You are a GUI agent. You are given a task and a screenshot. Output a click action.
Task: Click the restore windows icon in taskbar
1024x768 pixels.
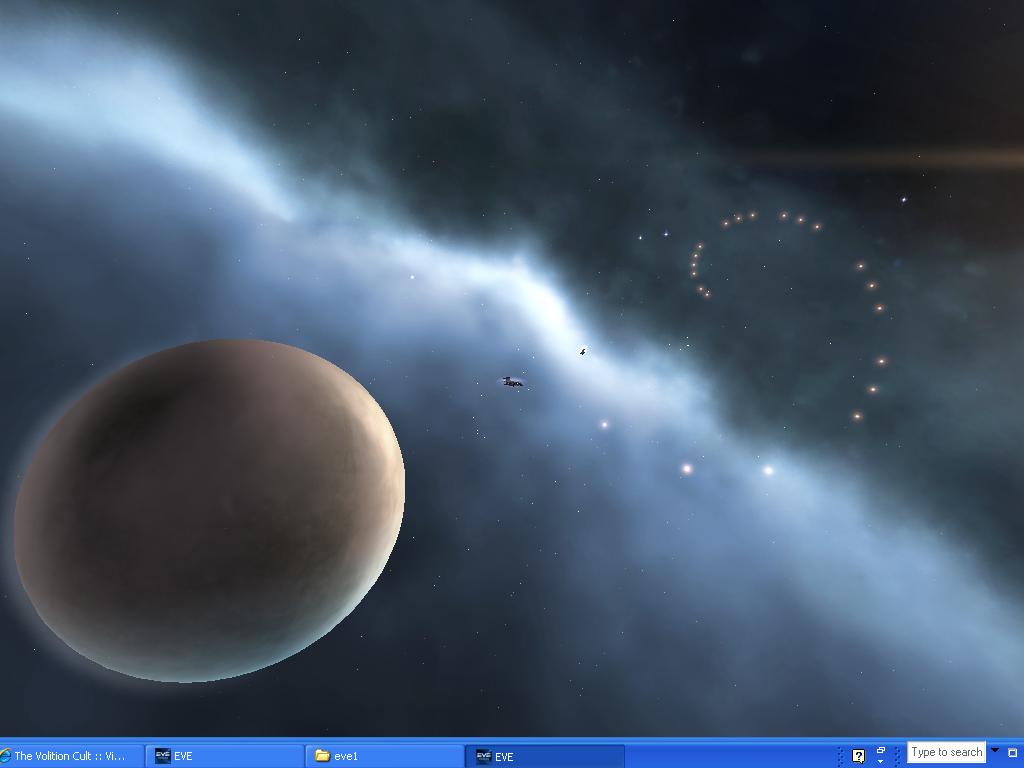point(880,752)
